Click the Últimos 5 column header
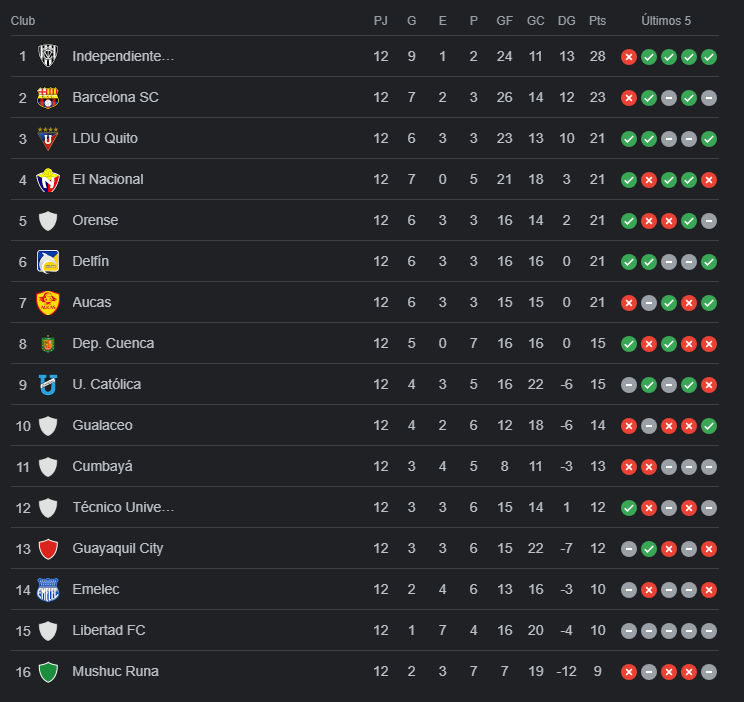The height and width of the screenshot is (702, 744). tap(666, 20)
